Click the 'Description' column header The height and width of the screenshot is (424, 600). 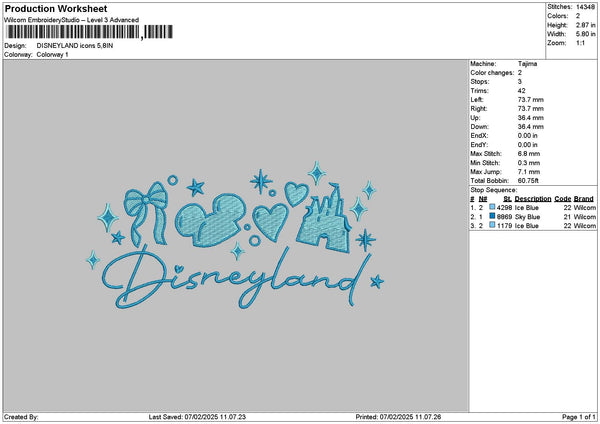coord(533,199)
